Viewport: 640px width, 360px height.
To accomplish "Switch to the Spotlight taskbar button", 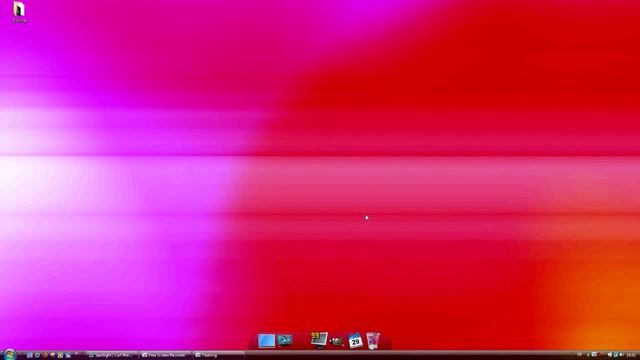I will 112,356.
